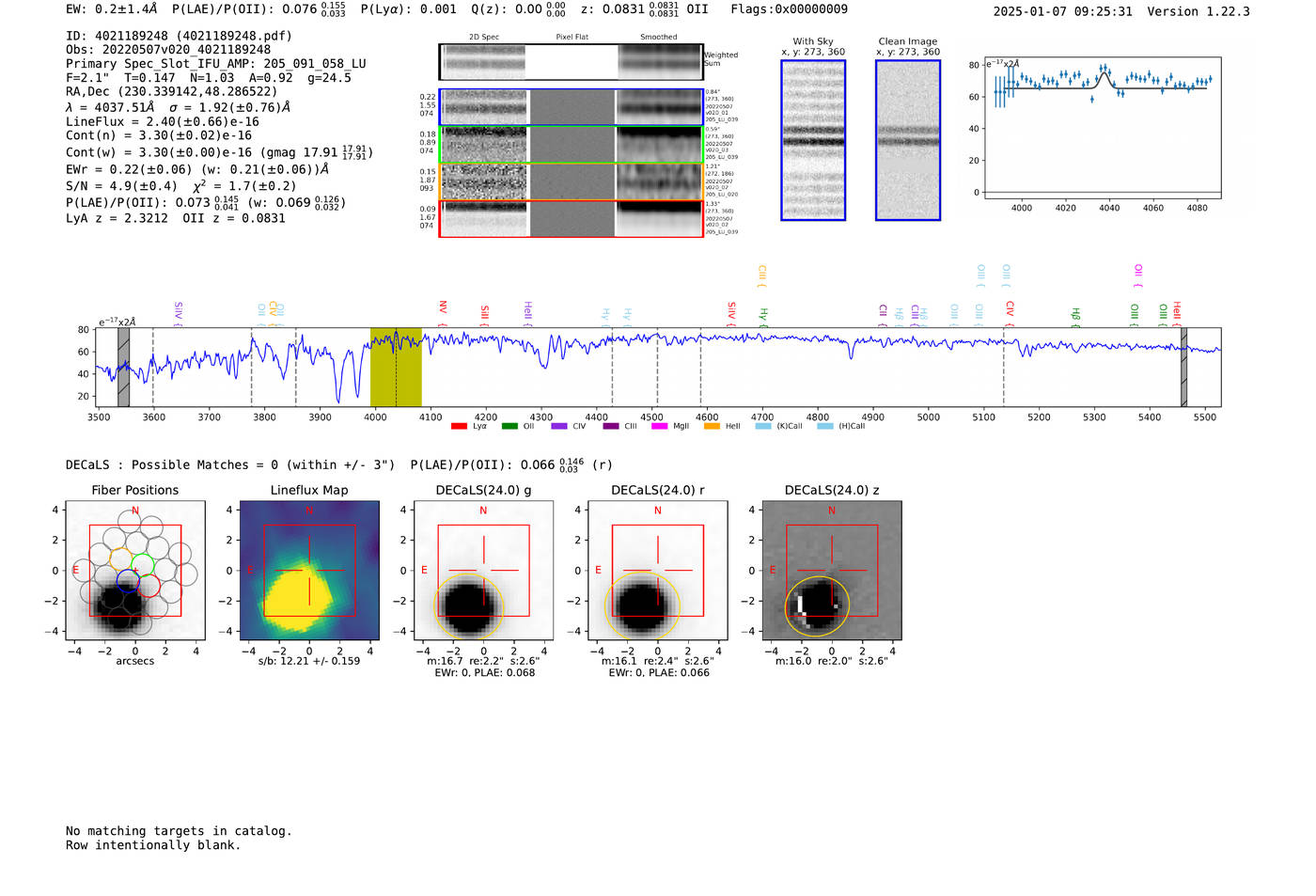
Task: Click the s/b: 12.21 +/- 0.159 caption
Action: (x=309, y=661)
